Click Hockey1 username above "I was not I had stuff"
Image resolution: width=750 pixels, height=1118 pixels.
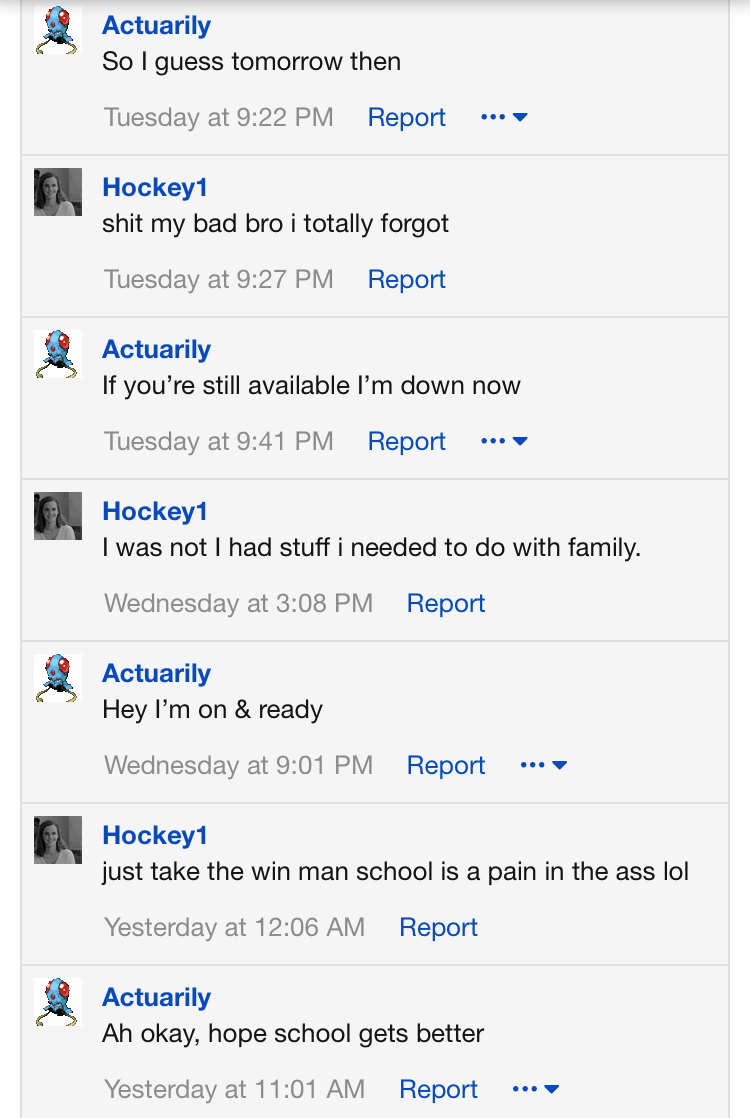click(x=154, y=511)
